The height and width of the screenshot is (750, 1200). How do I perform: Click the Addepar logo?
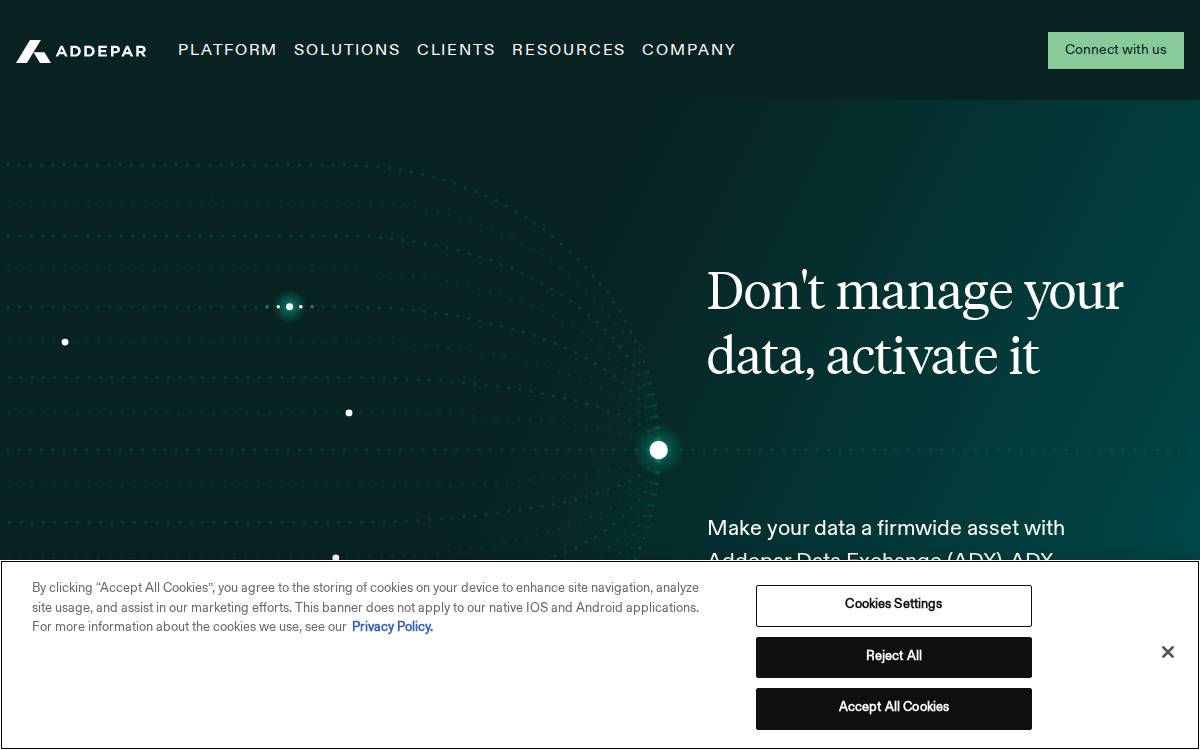click(81, 51)
